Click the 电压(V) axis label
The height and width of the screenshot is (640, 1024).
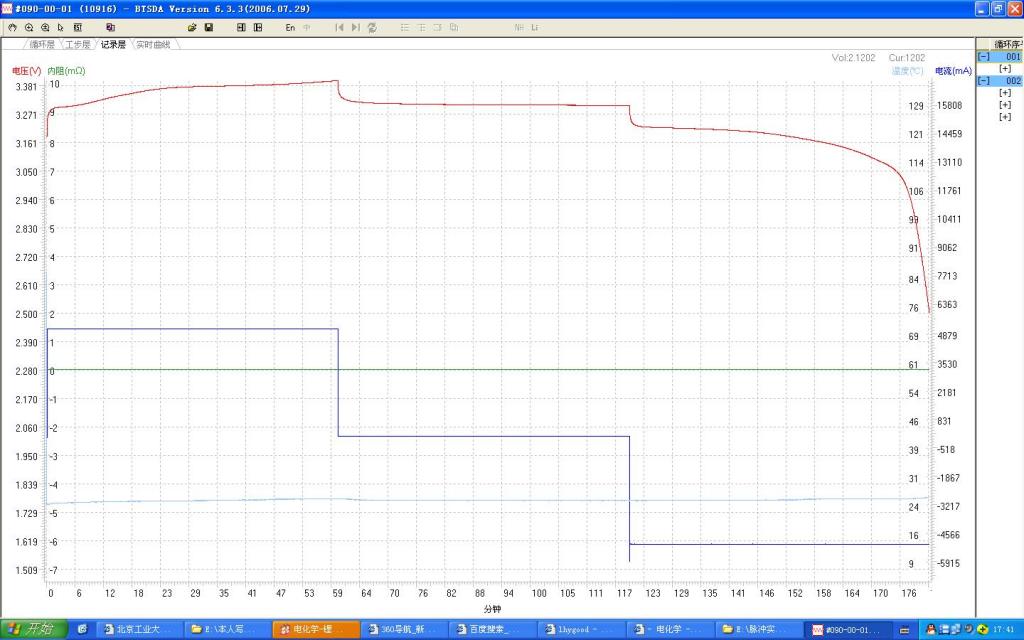[27, 71]
